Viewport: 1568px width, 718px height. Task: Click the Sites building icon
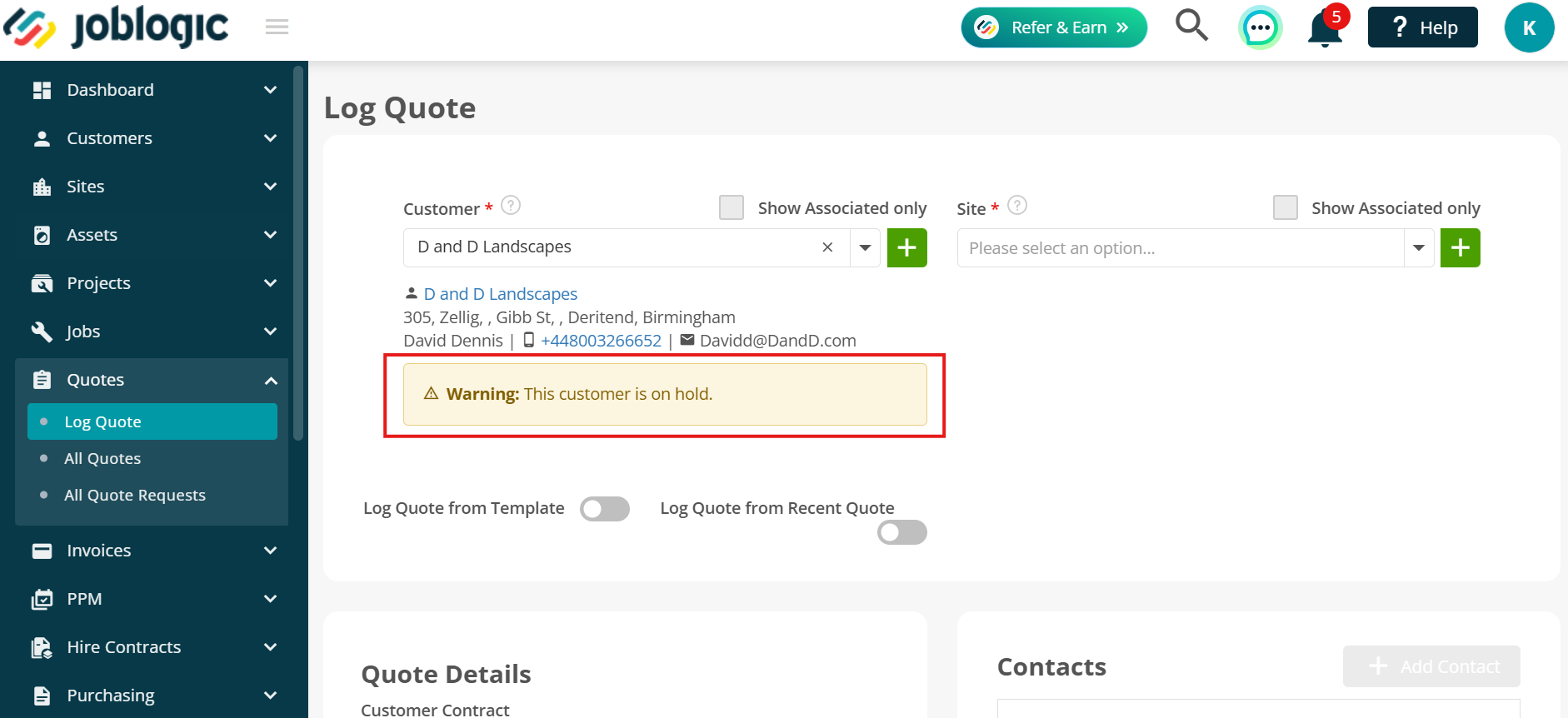pos(42,187)
